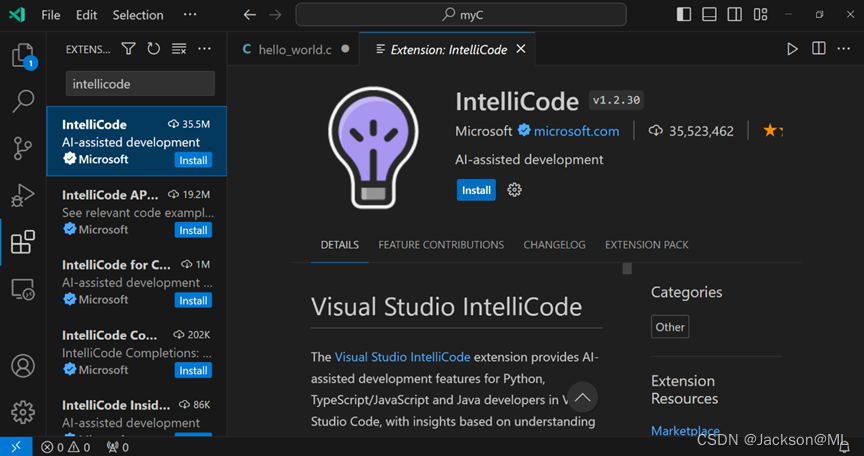This screenshot has height=456, width=864.
Task: Open the Accounts menu icon
Action: (x=23, y=366)
